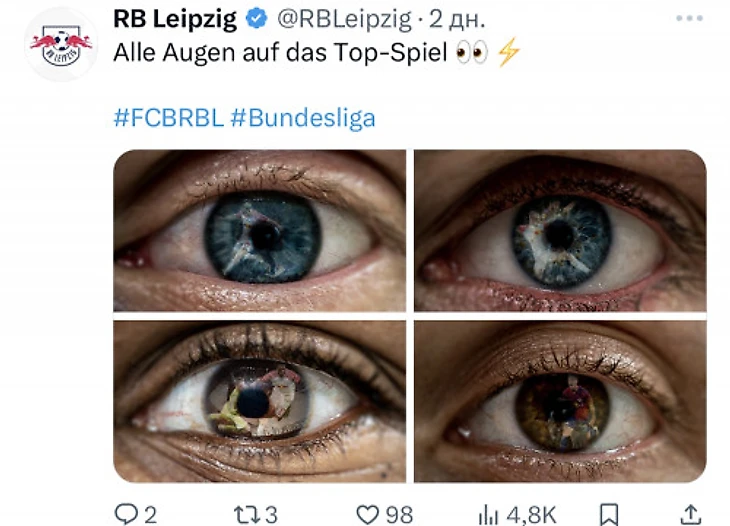Retweet the post with 3 reposts
730x526 pixels.
245,515
